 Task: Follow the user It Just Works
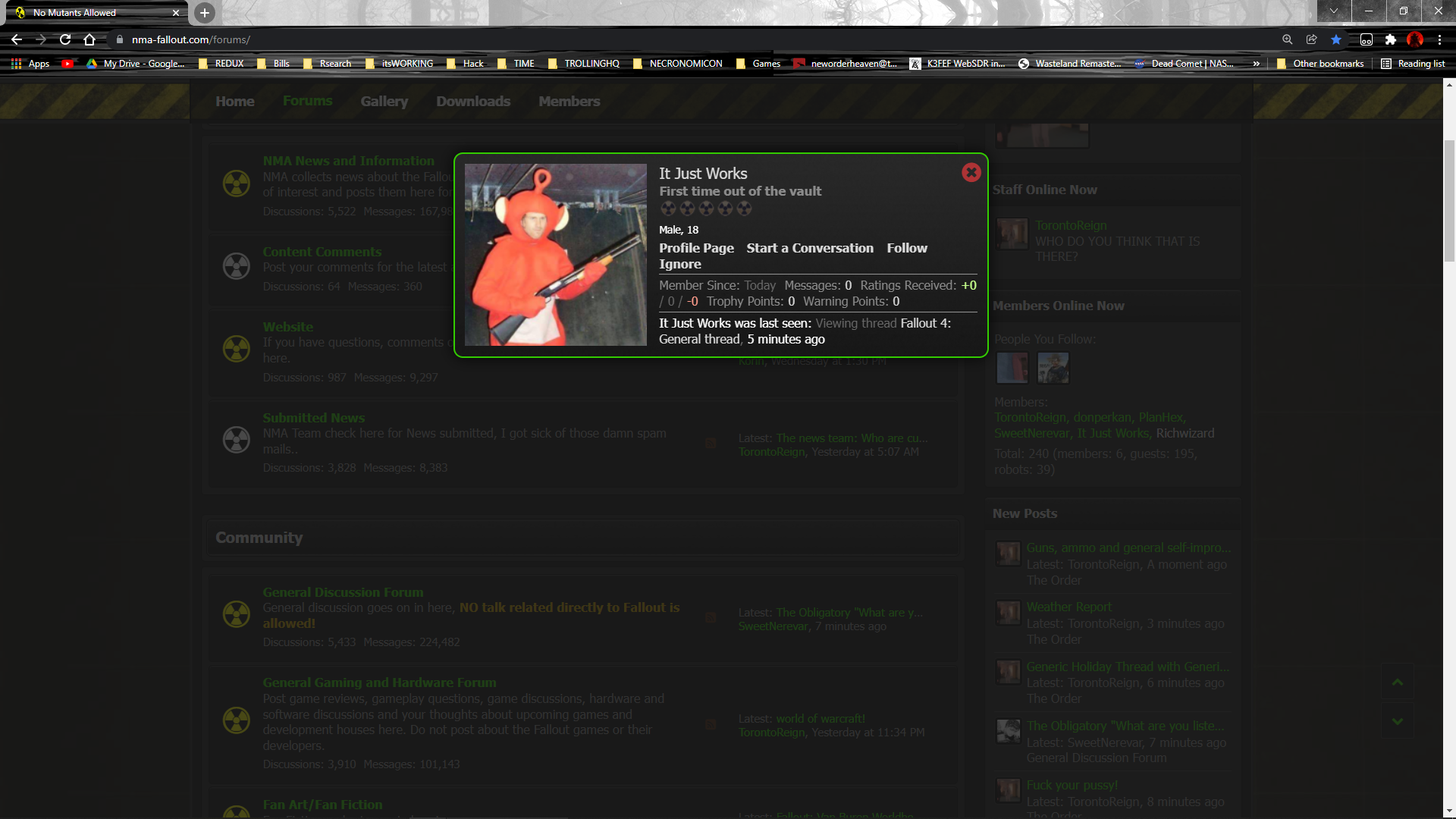907,248
